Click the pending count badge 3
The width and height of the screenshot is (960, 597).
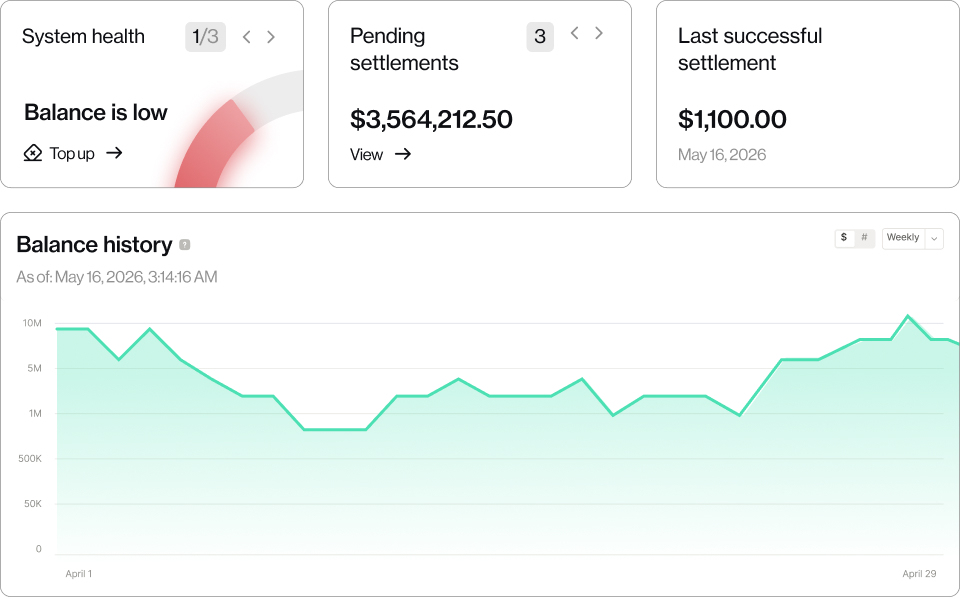[540, 37]
